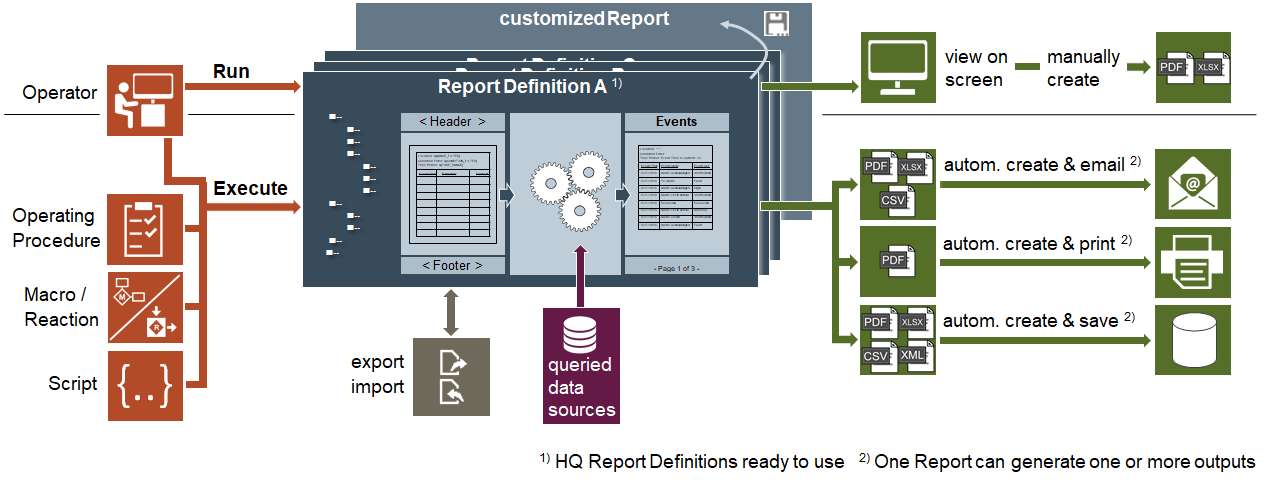
Task: Click the email envelope icon
Action: point(1193,183)
